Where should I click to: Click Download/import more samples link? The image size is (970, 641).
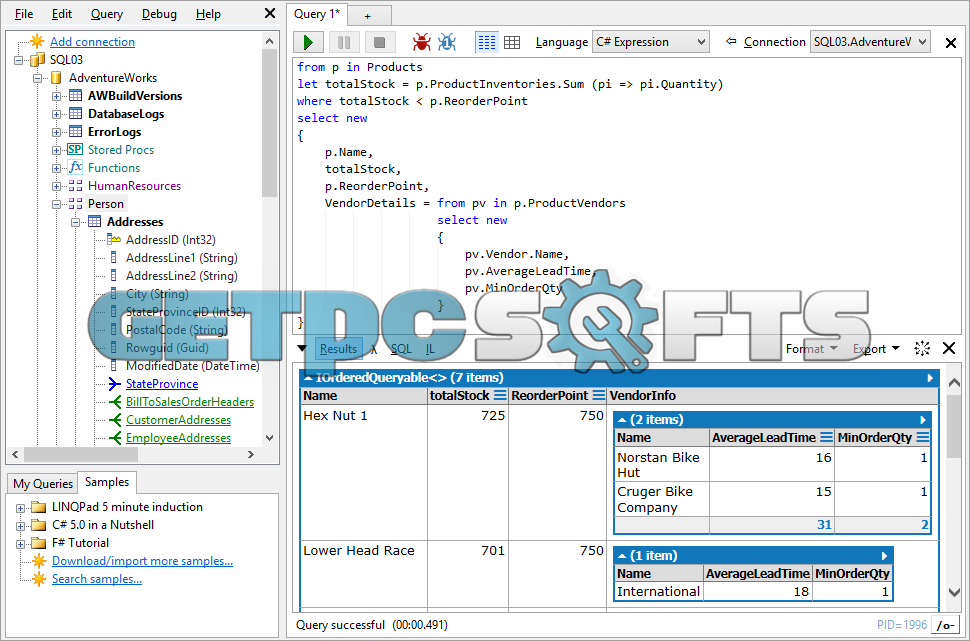142,561
